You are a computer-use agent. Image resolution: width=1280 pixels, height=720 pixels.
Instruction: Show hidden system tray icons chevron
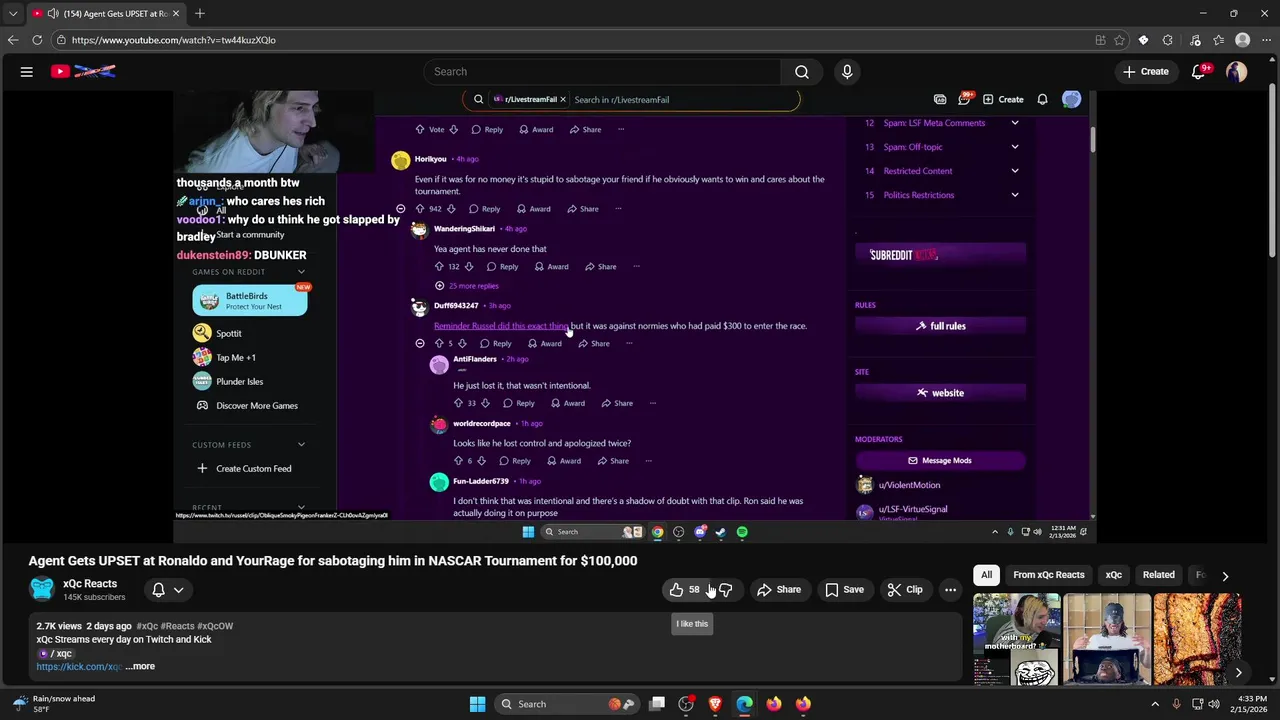[x=1155, y=704]
